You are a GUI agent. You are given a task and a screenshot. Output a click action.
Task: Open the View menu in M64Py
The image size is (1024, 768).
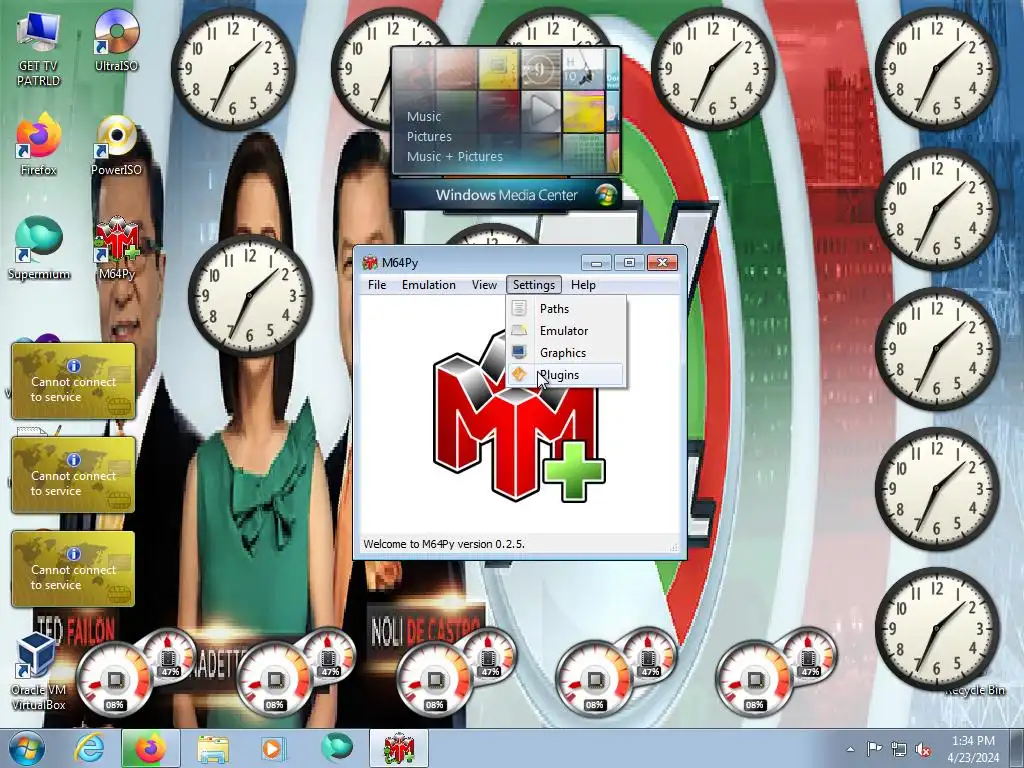tap(484, 285)
